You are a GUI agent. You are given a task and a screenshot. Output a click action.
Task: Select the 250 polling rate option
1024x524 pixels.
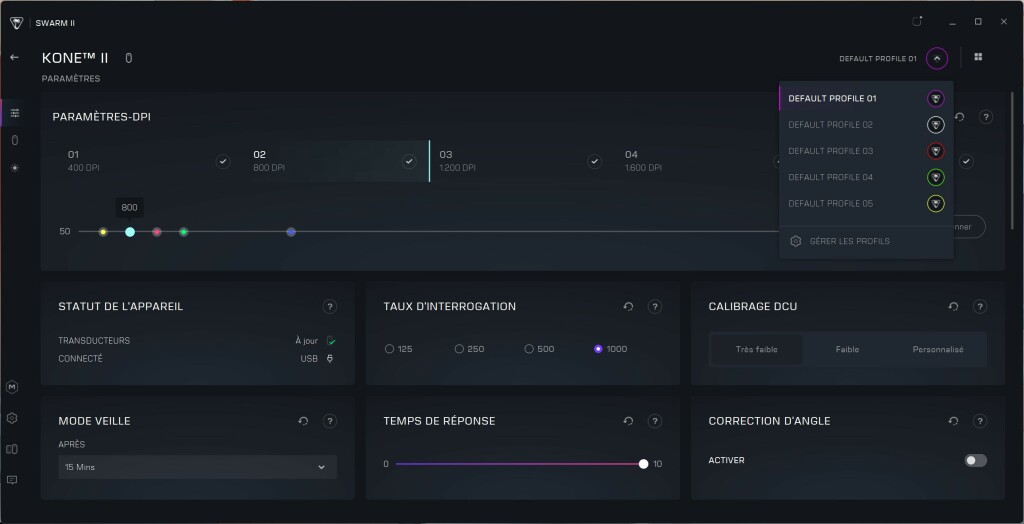pyautogui.click(x=470, y=349)
